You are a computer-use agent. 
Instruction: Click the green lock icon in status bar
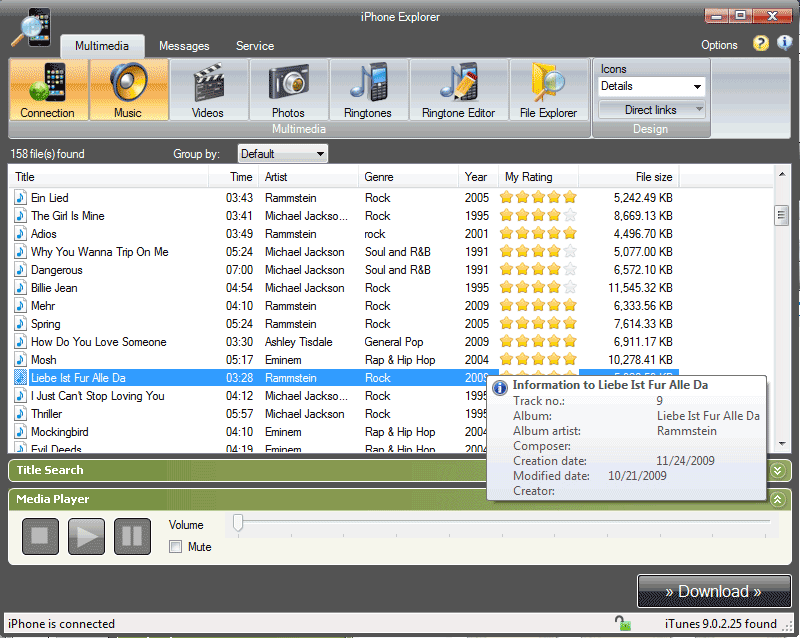(x=622, y=623)
